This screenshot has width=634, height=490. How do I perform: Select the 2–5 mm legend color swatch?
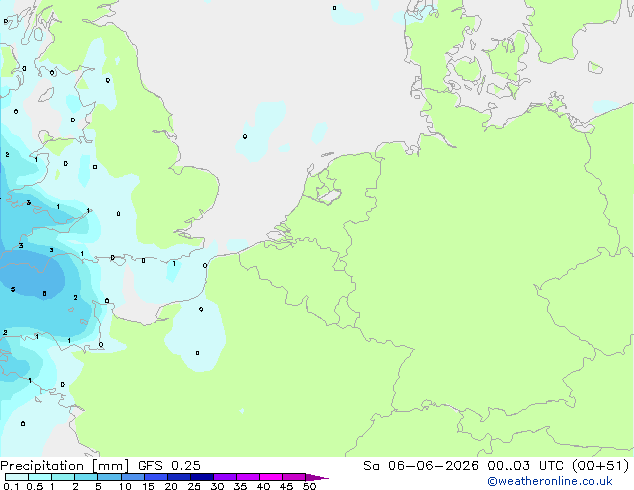pos(86,477)
